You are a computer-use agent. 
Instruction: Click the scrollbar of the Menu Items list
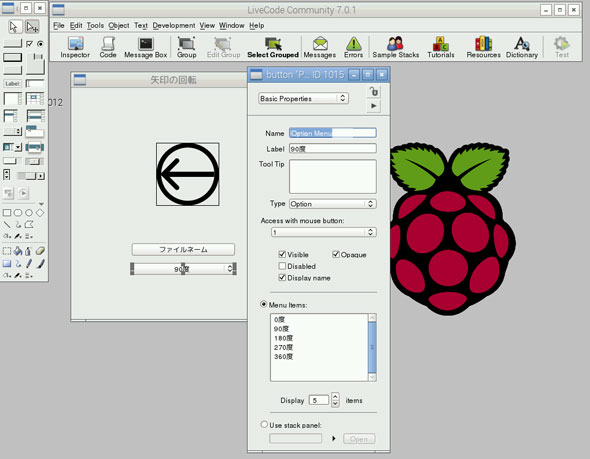coord(372,347)
